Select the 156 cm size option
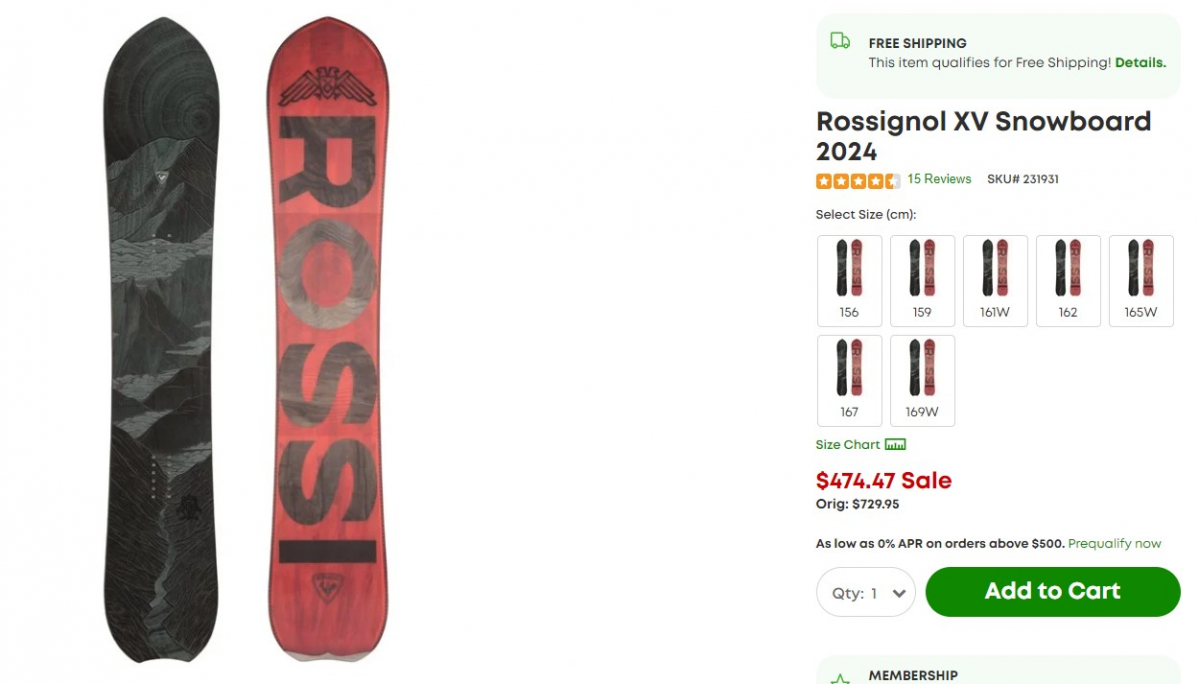1199x684 pixels. (849, 280)
